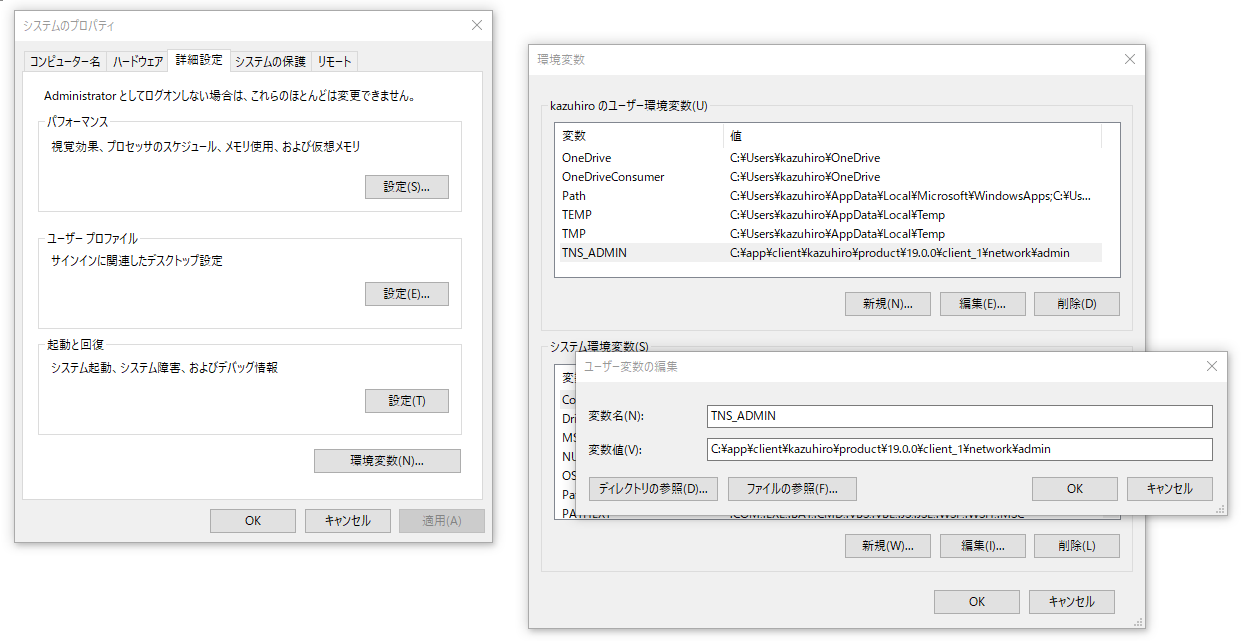Select the システムの保護 tab
Viewport: 1241px width, 641px height.
[270, 62]
